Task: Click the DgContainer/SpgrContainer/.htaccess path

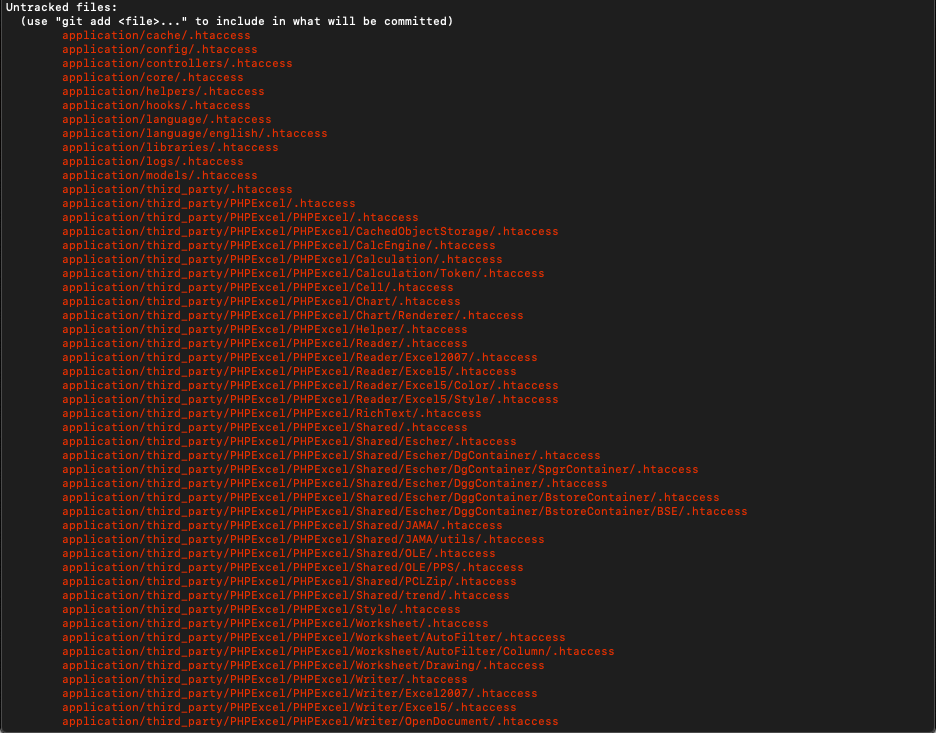Action: (380, 469)
